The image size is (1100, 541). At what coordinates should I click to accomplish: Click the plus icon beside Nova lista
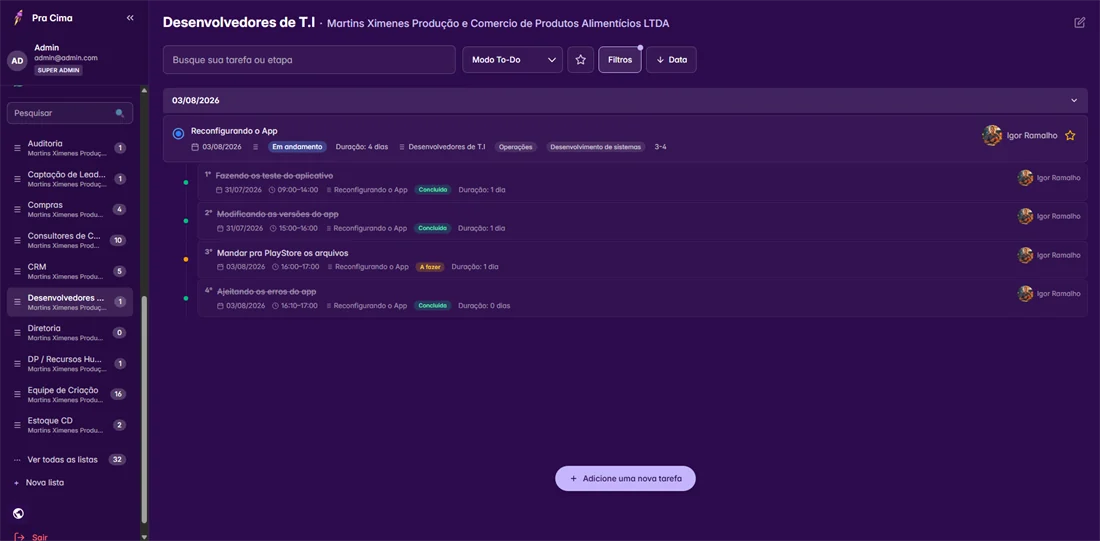coord(17,483)
